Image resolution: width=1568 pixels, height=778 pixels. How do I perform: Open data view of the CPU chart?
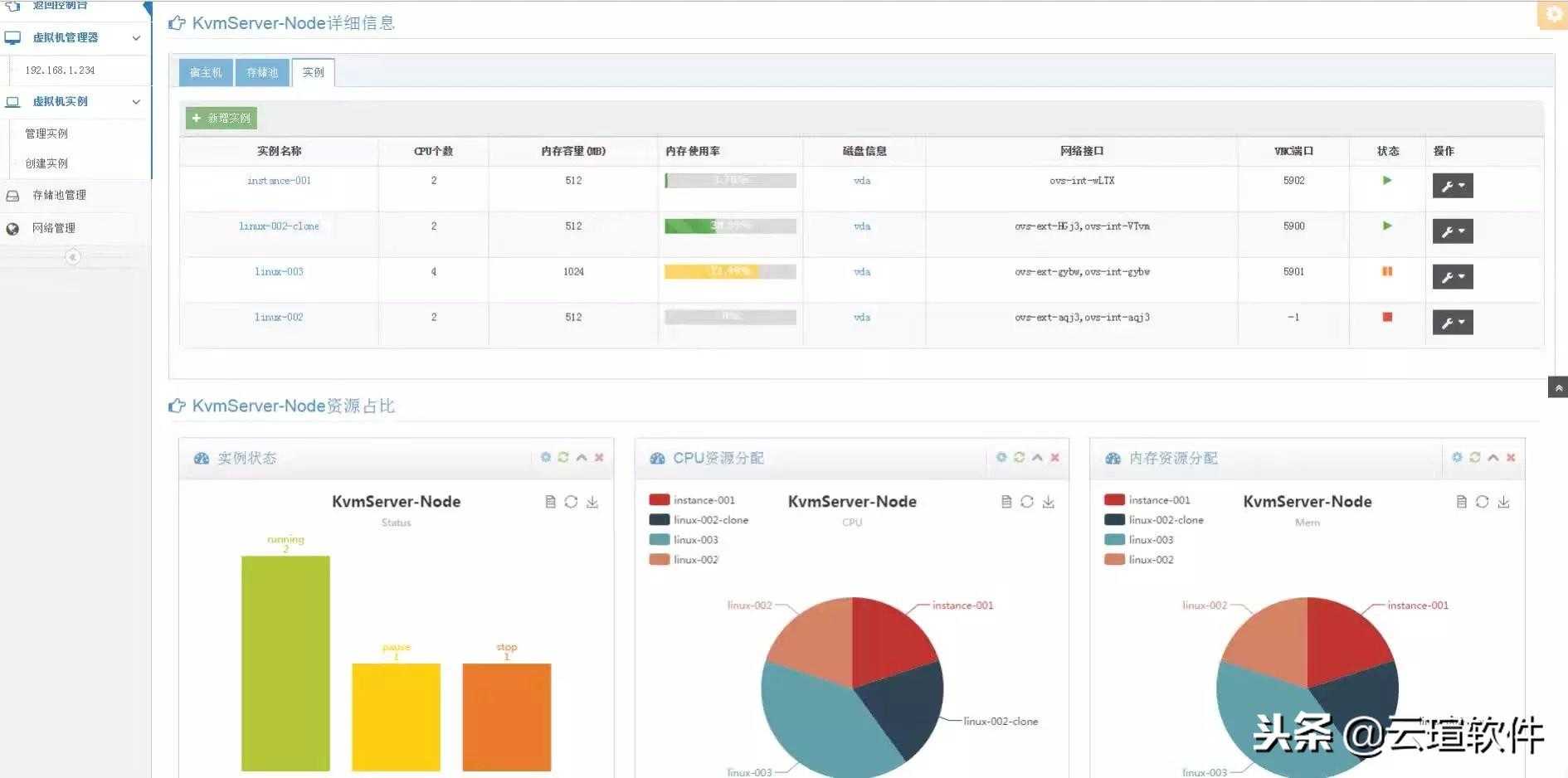(x=1006, y=502)
